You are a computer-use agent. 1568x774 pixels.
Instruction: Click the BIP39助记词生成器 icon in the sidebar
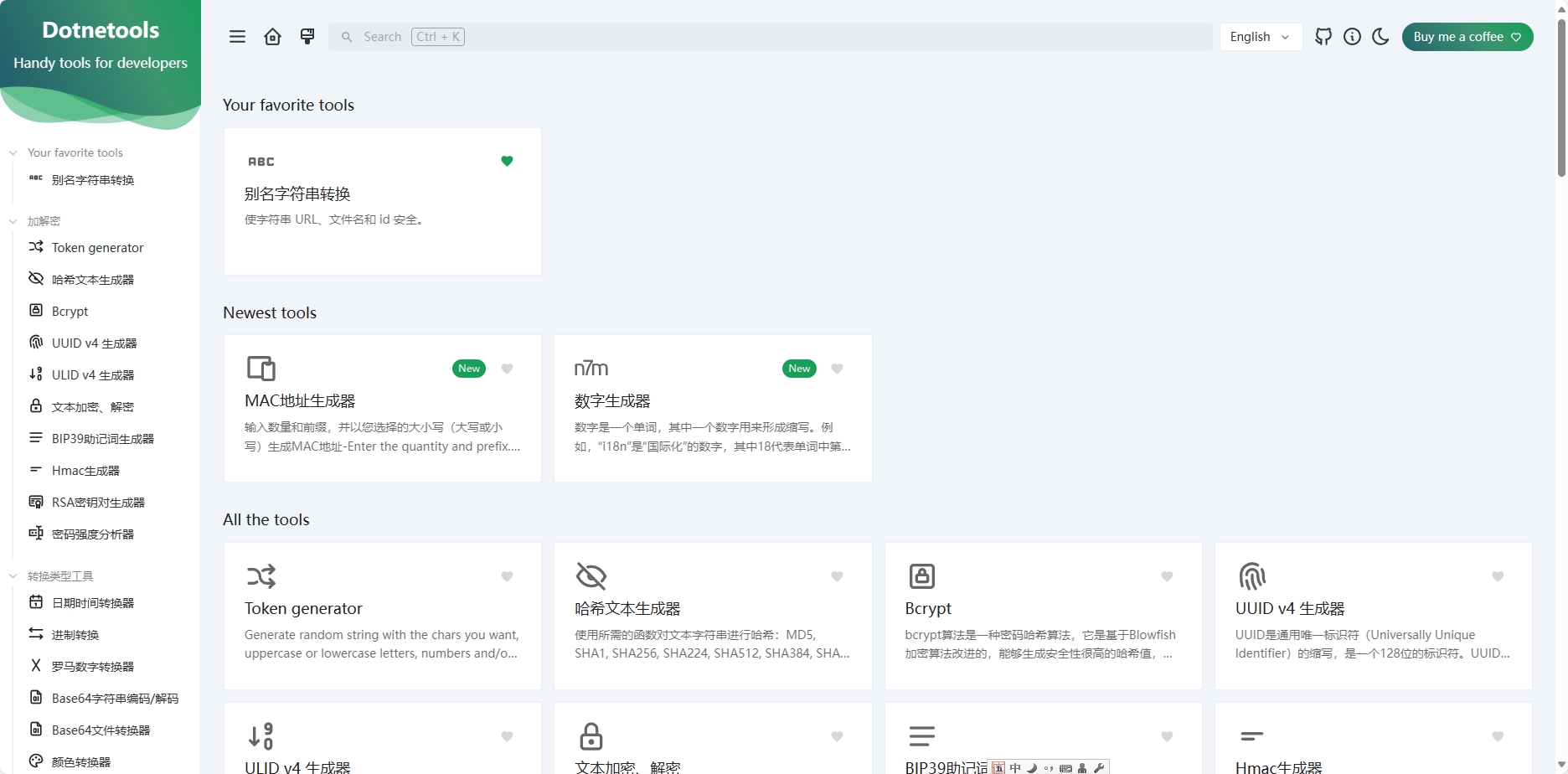tap(36, 438)
